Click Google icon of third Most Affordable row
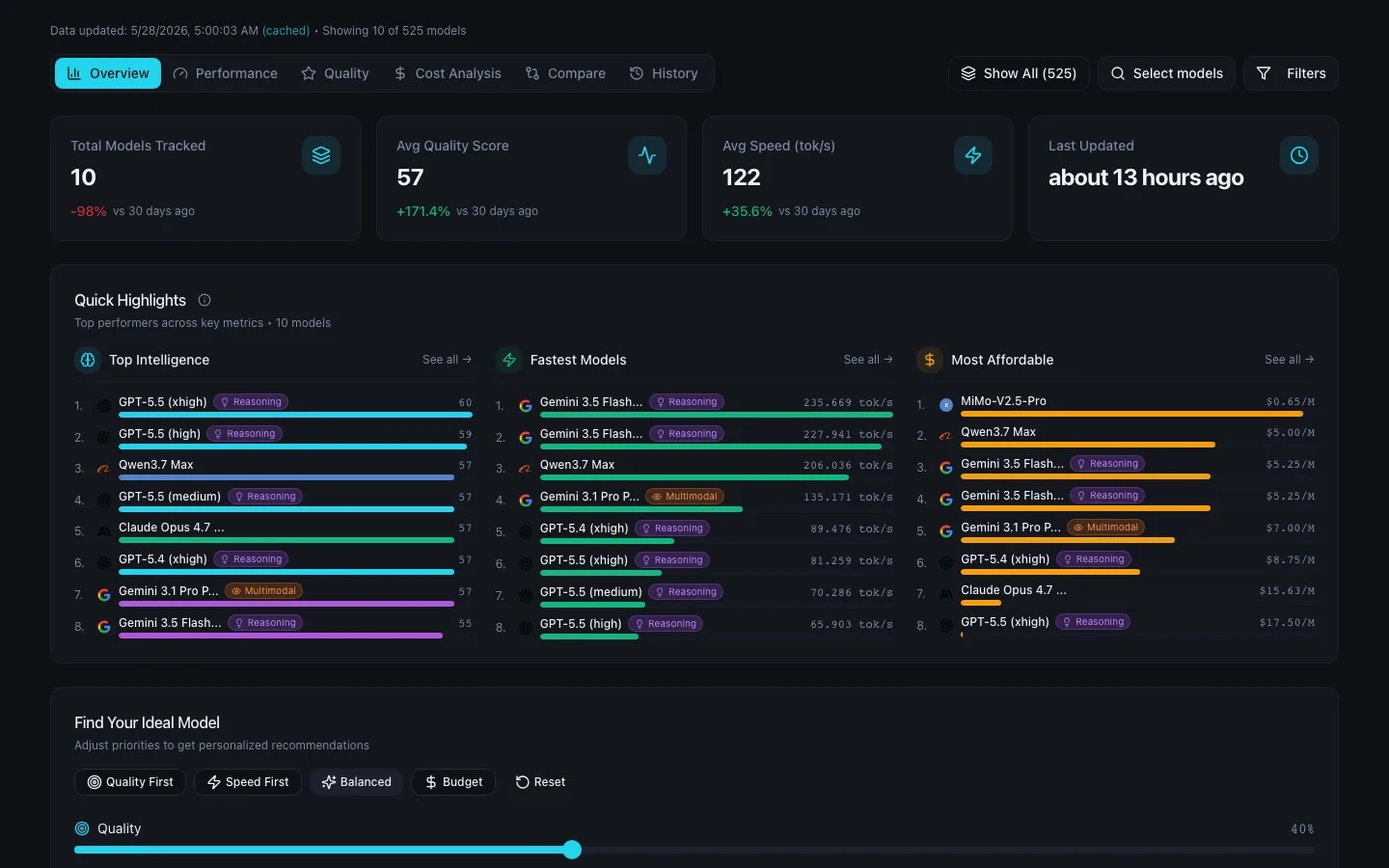Viewport: 1389px width, 868px height. (x=946, y=468)
